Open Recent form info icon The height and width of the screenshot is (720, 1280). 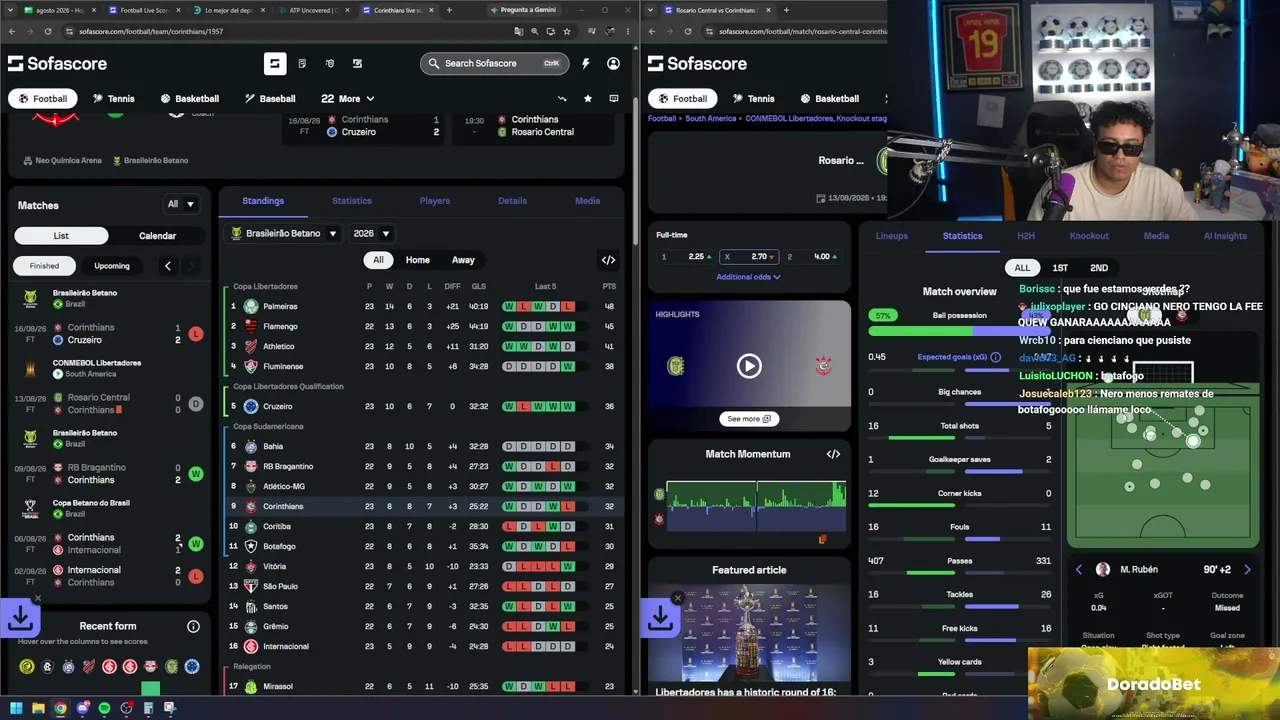(193, 626)
